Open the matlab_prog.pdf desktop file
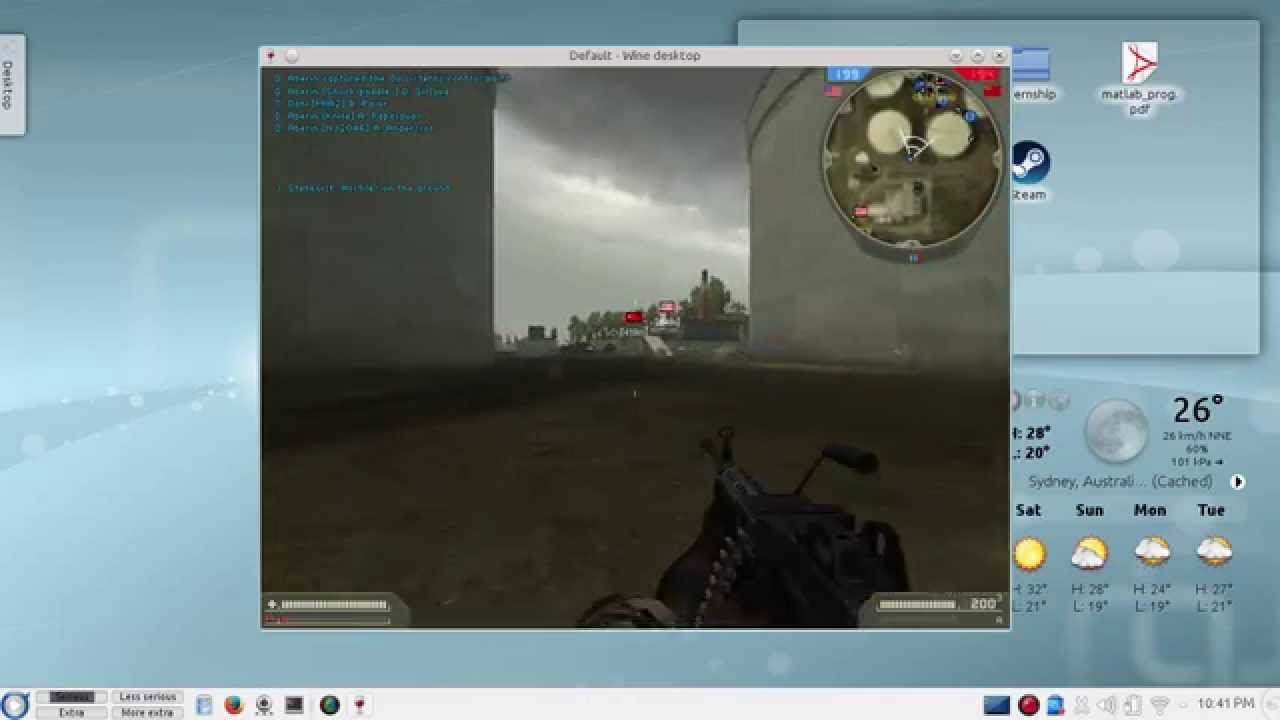Image resolution: width=1280 pixels, height=720 pixels. (1139, 78)
